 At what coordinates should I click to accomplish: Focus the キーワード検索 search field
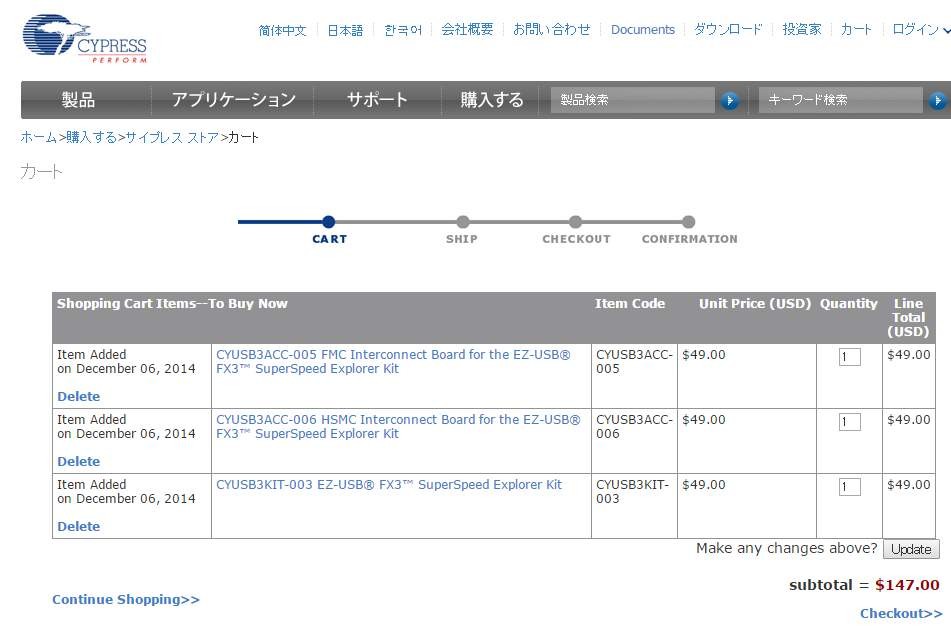point(841,100)
